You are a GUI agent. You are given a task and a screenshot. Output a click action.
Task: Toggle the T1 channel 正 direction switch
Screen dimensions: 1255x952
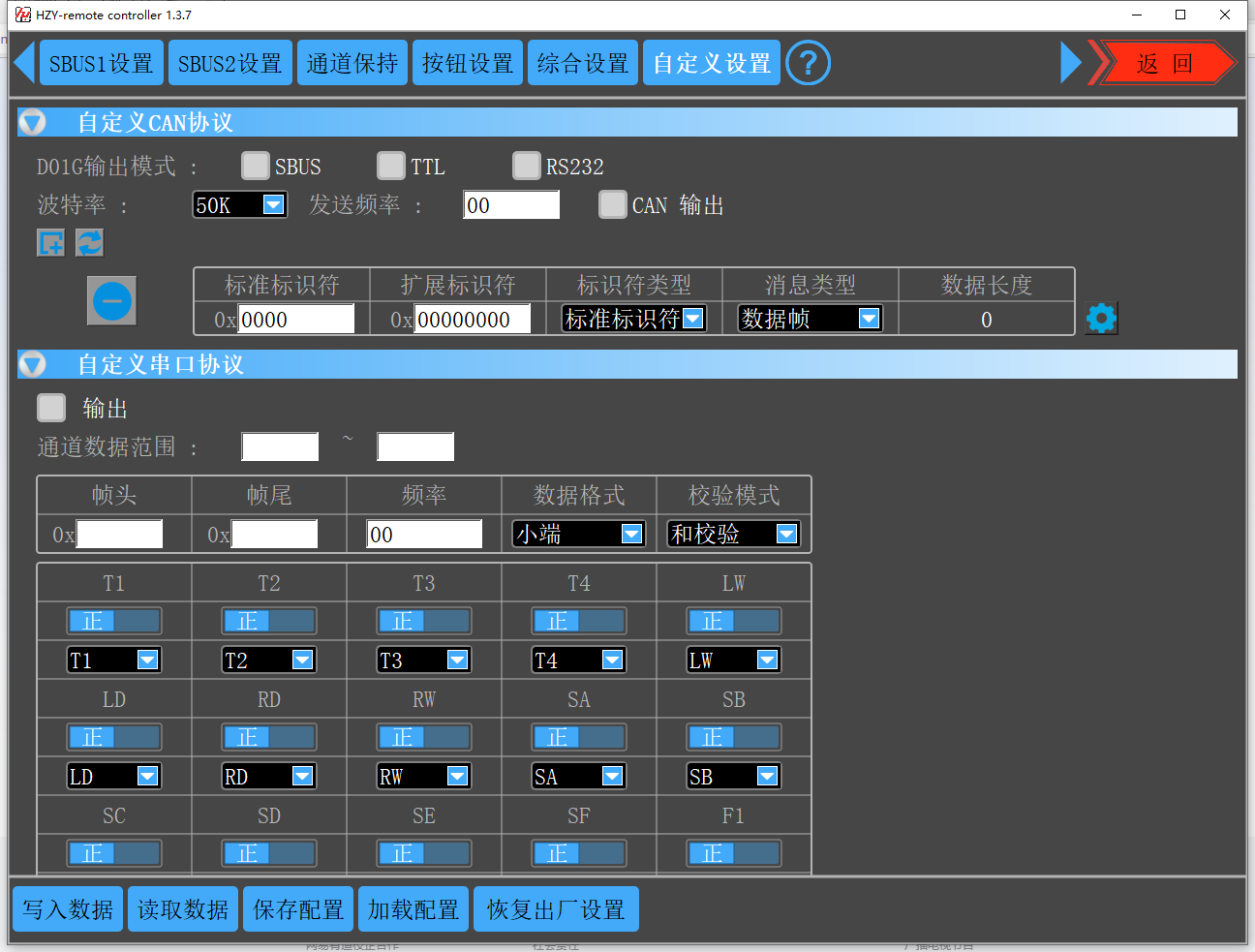tap(113, 621)
